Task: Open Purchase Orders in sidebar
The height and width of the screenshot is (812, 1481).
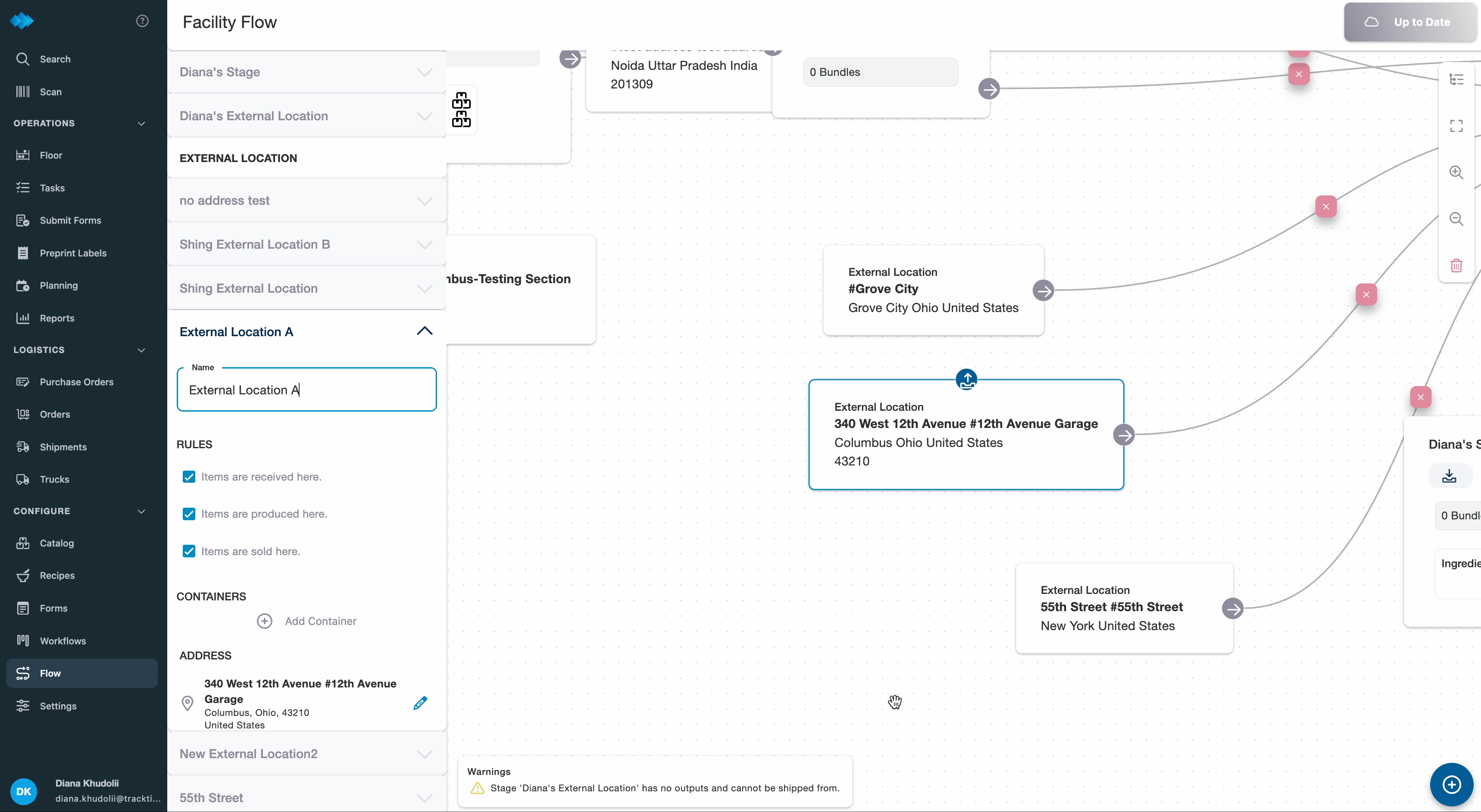Action: [x=76, y=382]
